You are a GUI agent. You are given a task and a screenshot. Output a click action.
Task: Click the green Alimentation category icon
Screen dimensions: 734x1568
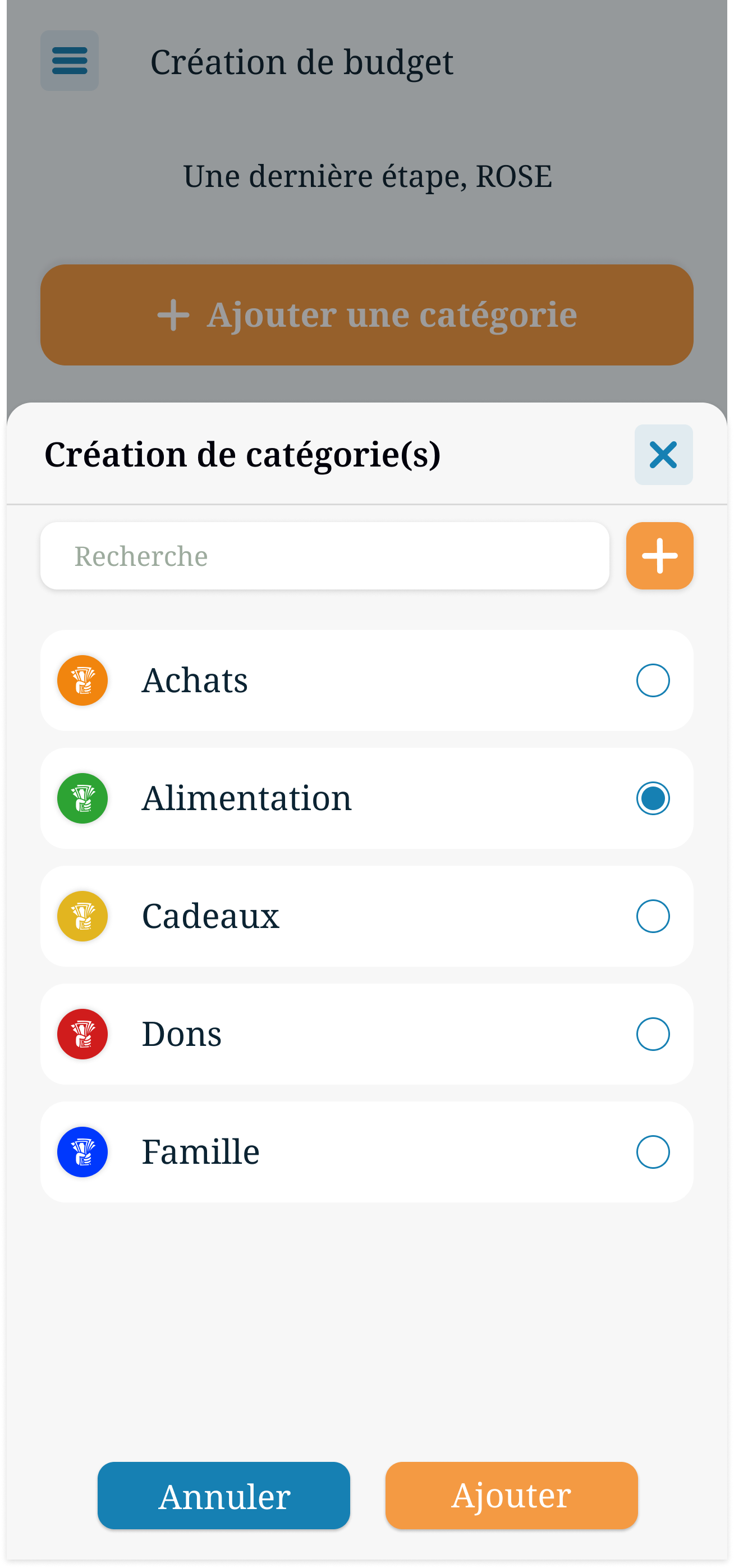click(x=82, y=799)
